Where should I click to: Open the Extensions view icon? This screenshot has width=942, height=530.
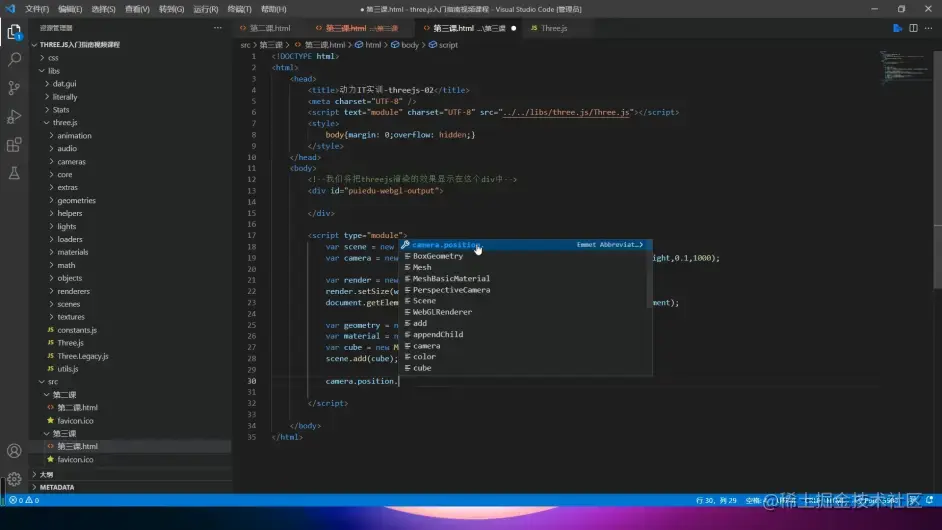[14, 145]
